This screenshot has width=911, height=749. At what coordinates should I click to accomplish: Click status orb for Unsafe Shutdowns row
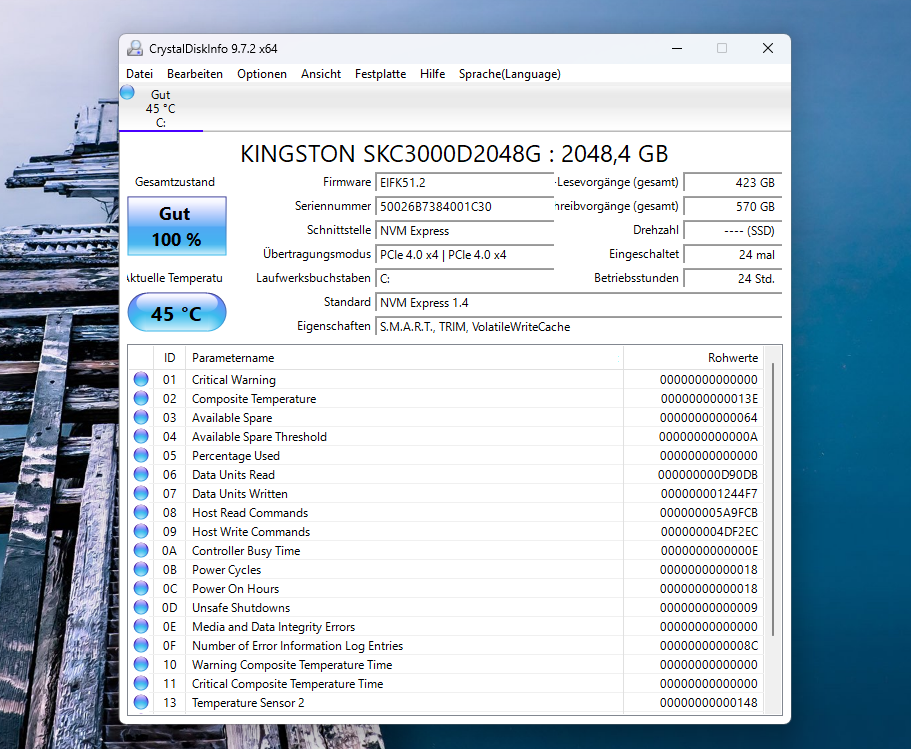(141, 607)
